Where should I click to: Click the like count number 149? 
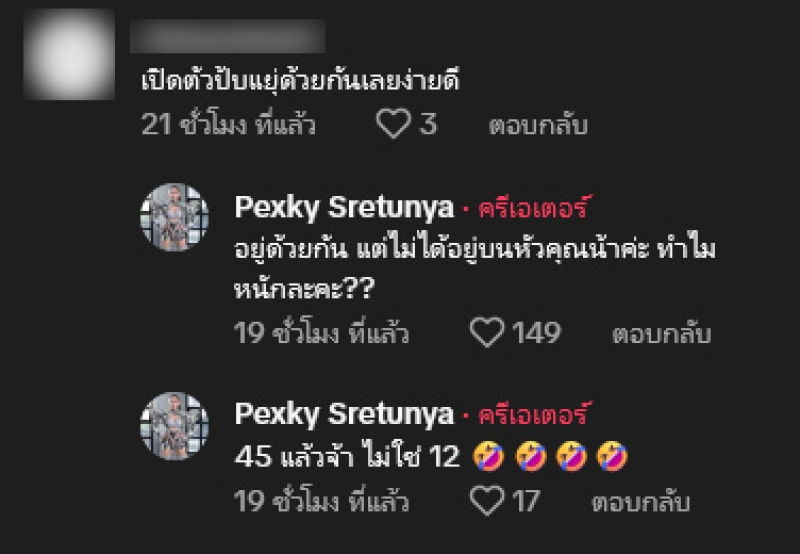(537, 333)
